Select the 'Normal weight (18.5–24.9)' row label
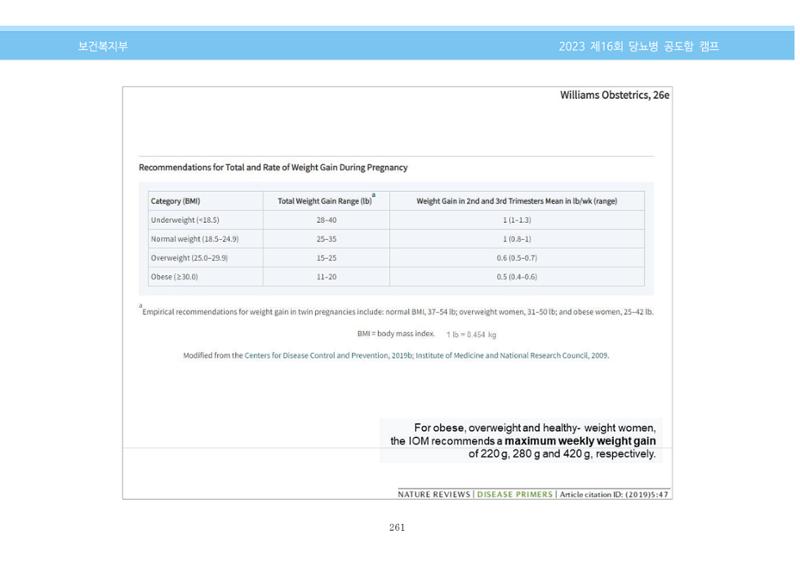Viewport: 800px width, 566px height. click(x=194, y=239)
